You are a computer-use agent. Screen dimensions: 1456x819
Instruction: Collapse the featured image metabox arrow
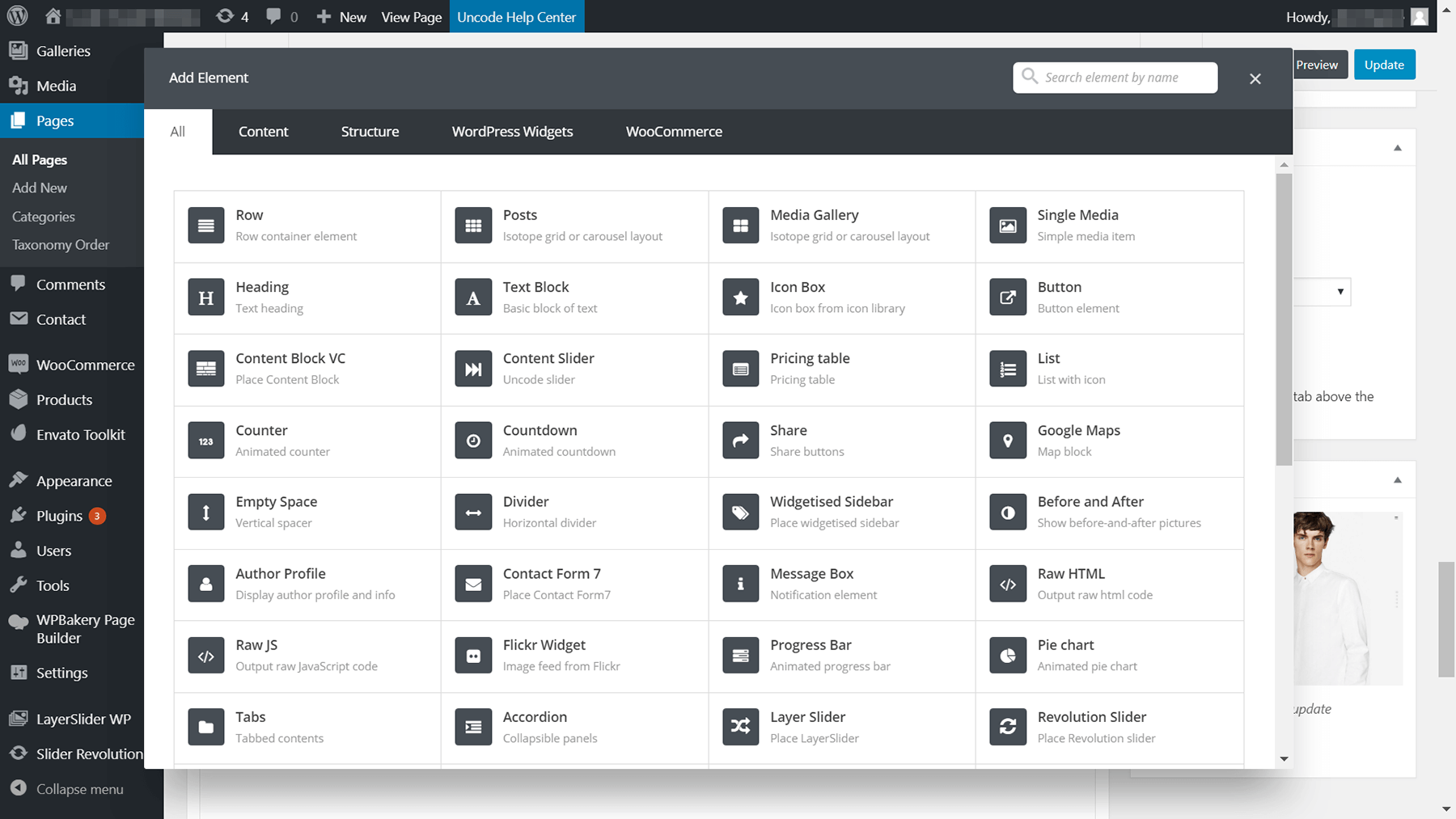1397,480
